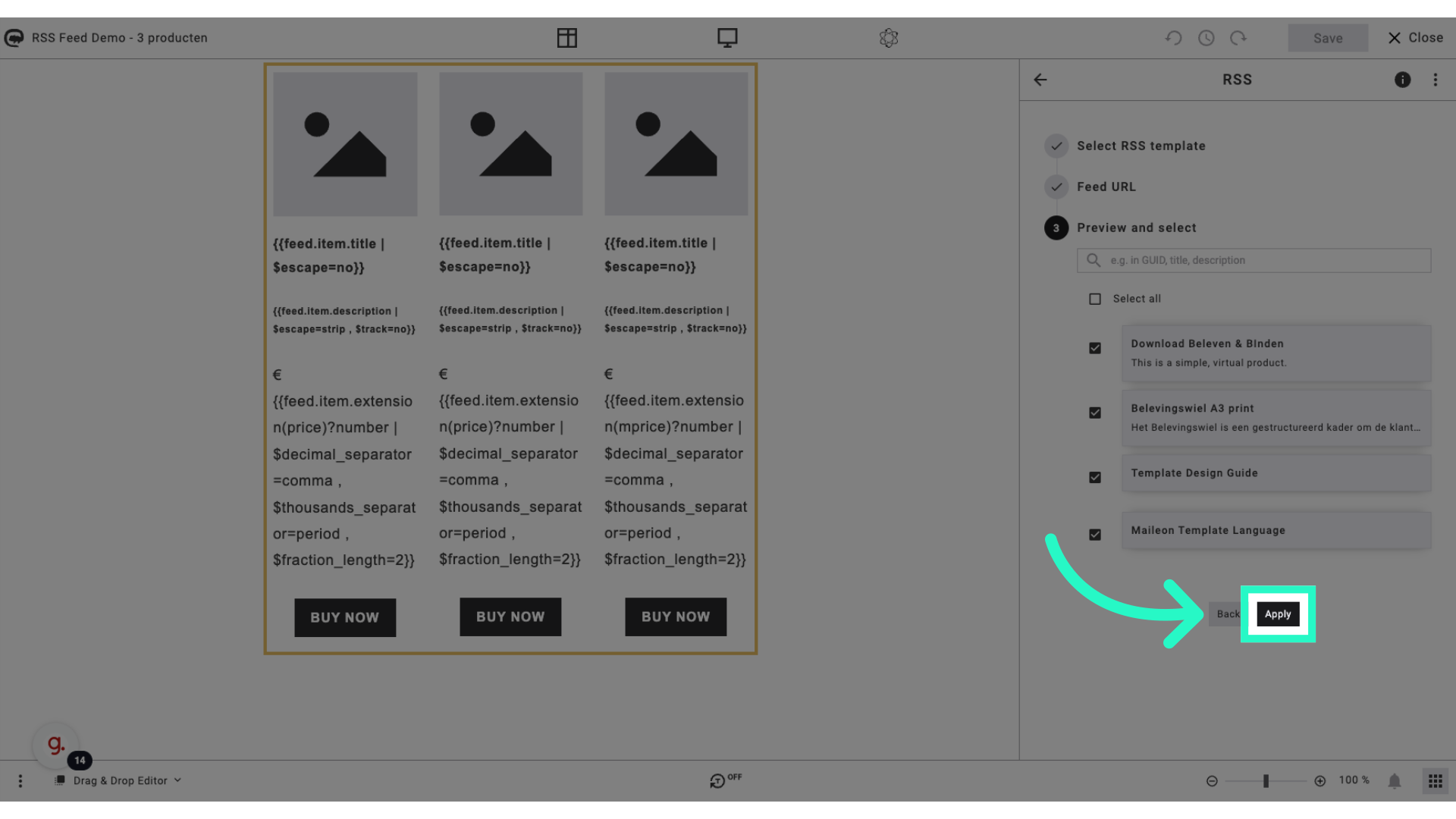Open version history clock icon
The height and width of the screenshot is (819, 1456).
(1207, 38)
